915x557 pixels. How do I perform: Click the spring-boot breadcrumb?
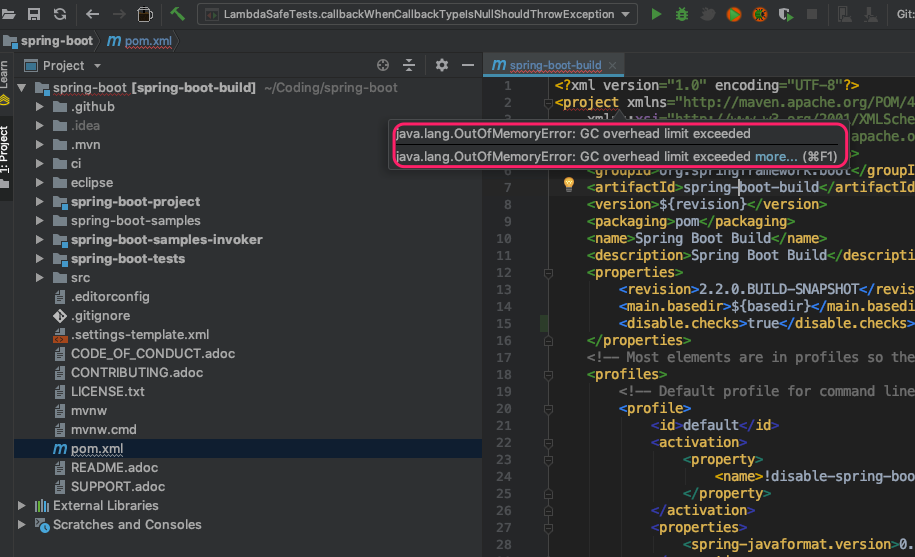pos(49,41)
